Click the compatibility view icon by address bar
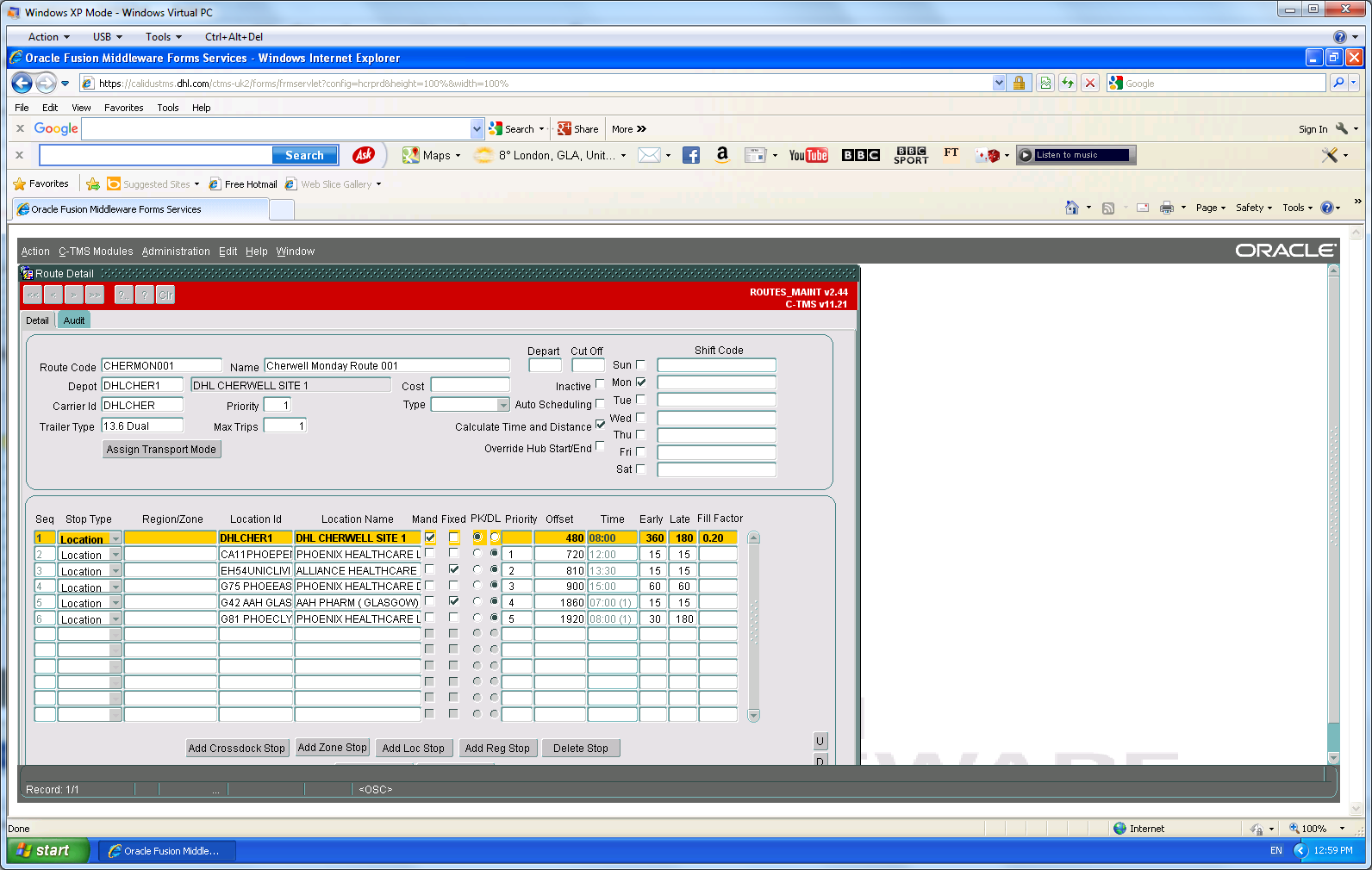The image size is (1372, 870). click(x=1045, y=83)
